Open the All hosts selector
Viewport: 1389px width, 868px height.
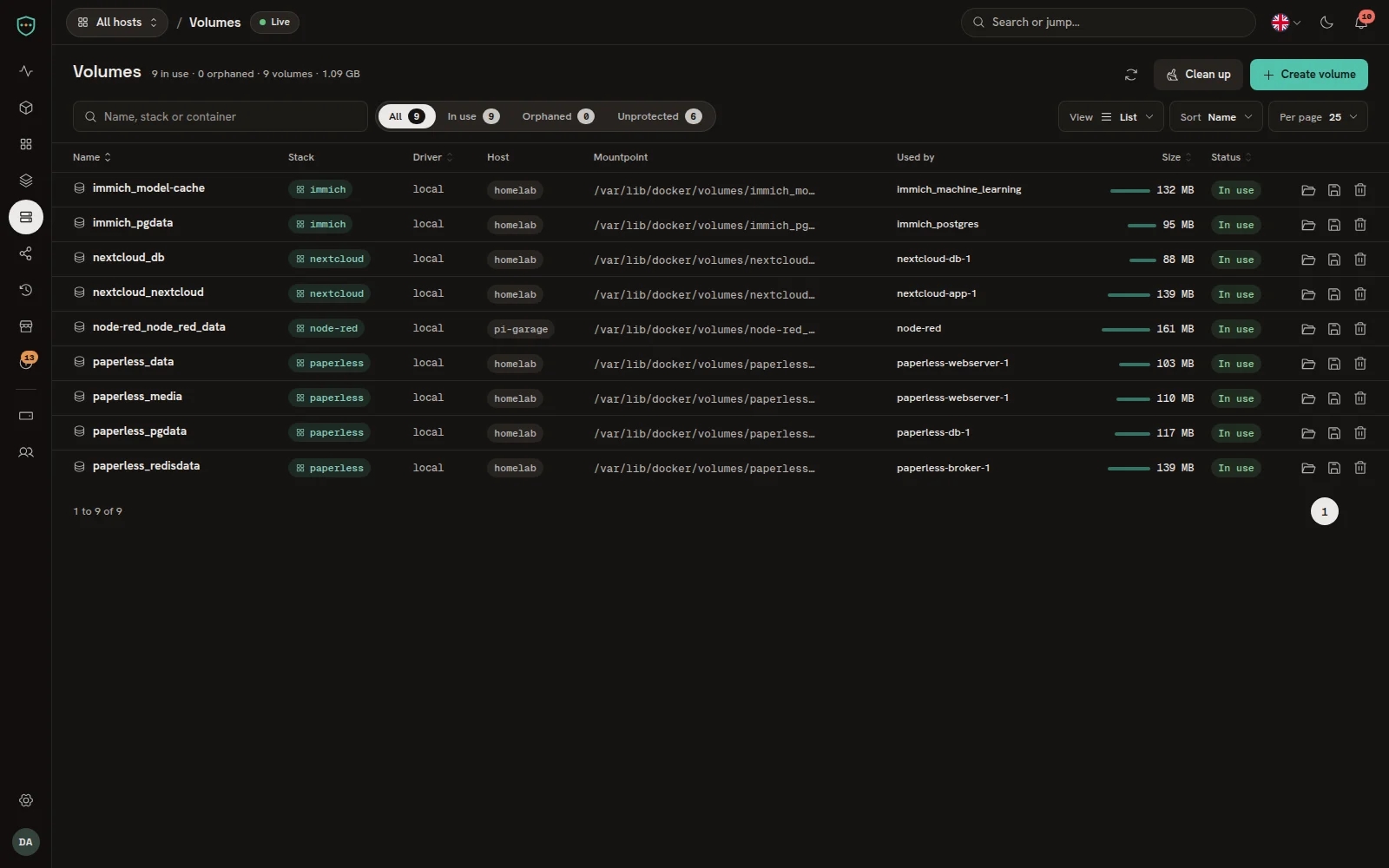pyautogui.click(x=117, y=23)
